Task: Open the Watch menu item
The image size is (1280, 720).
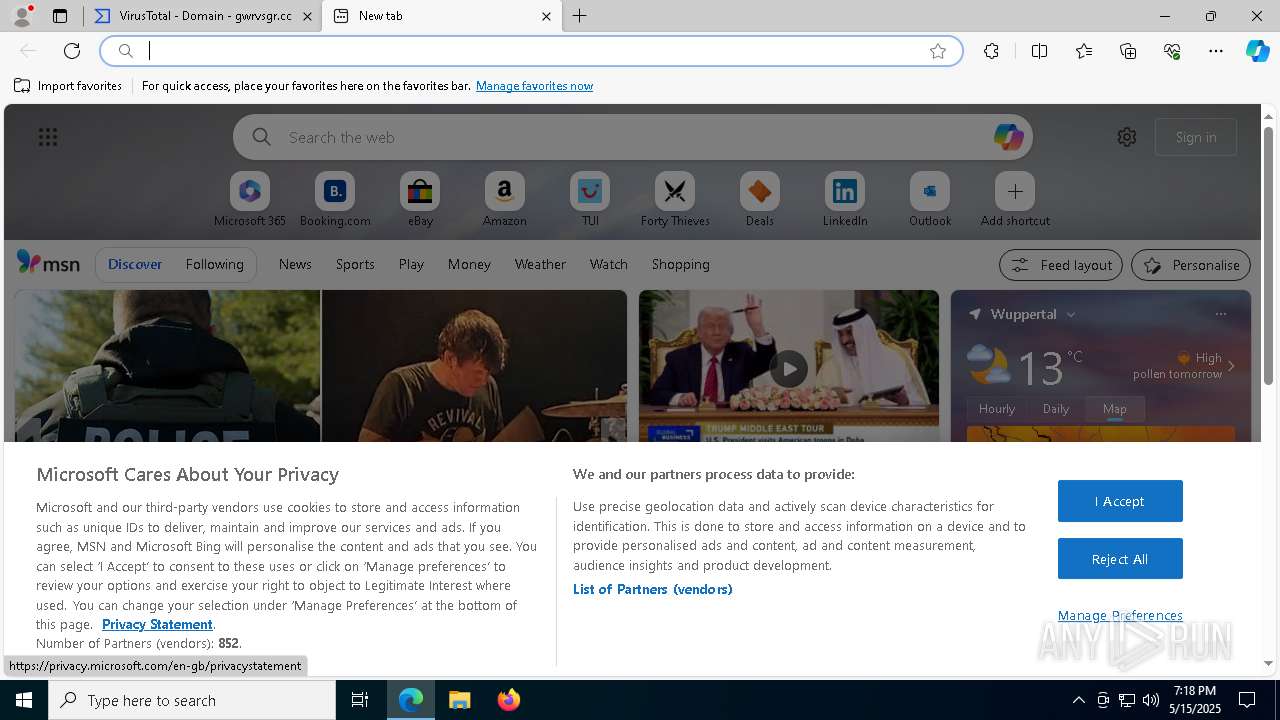Action: tap(608, 264)
